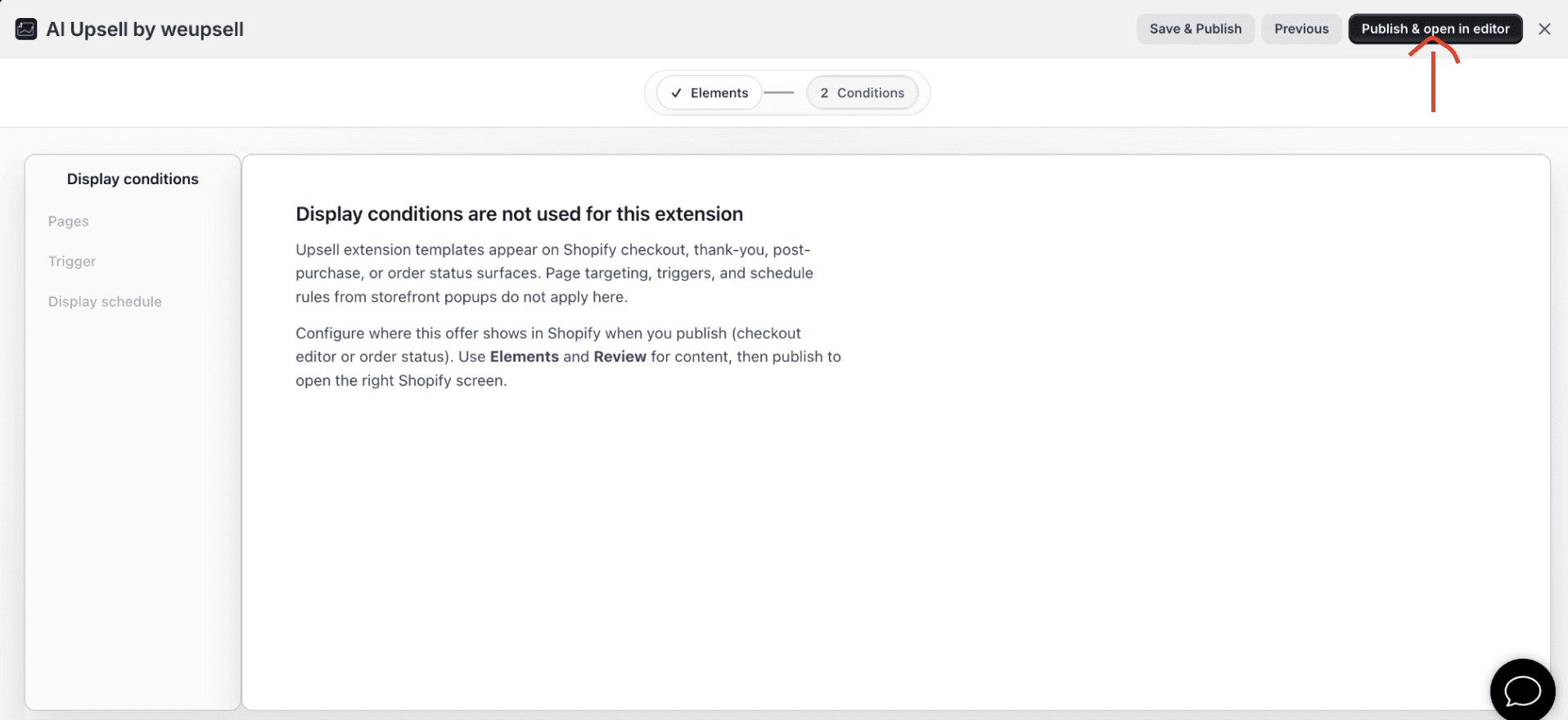Click the Display conditions sidebar heading
1568x720 pixels.
pyautogui.click(x=133, y=178)
